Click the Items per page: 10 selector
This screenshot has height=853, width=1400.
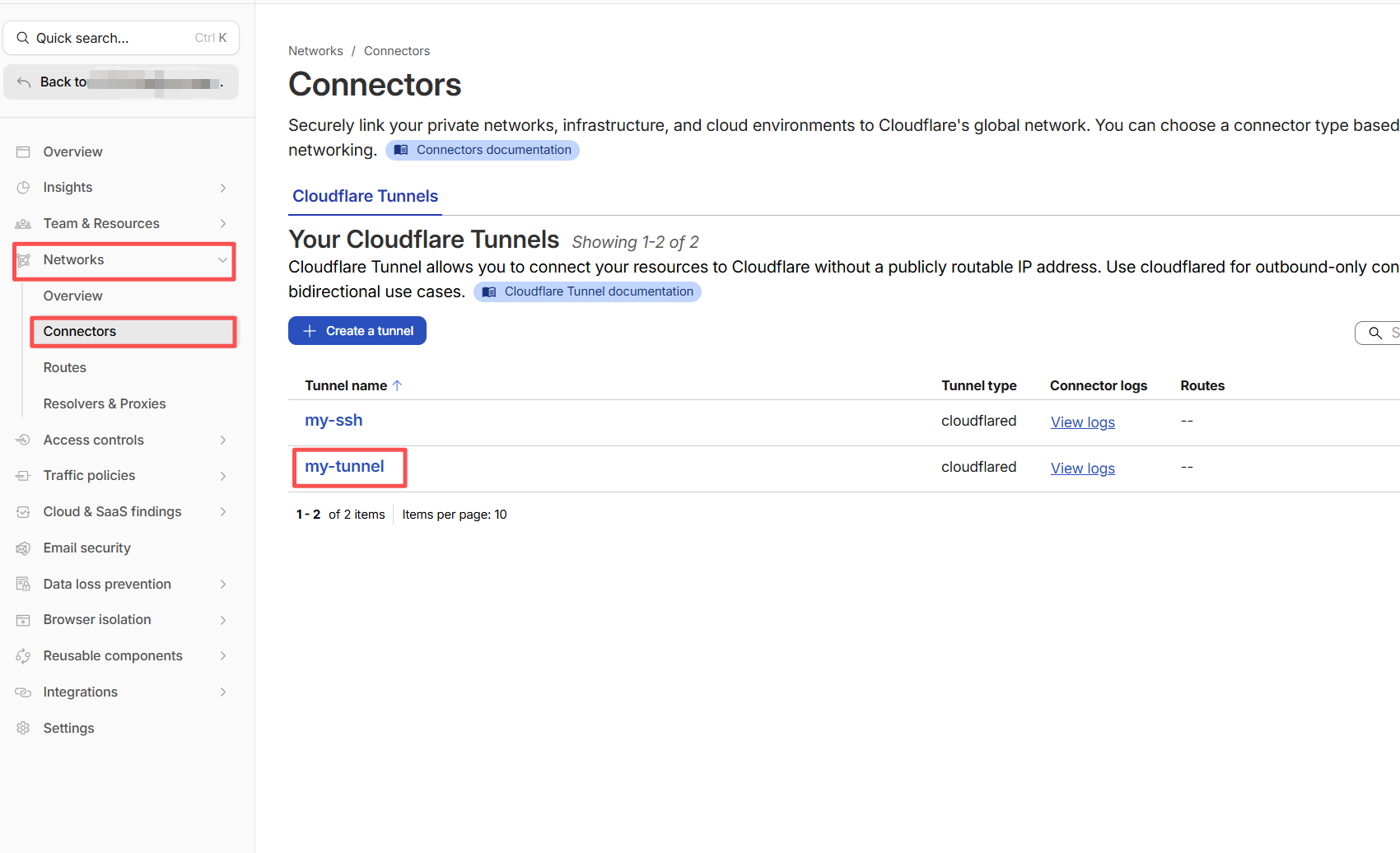coord(455,515)
